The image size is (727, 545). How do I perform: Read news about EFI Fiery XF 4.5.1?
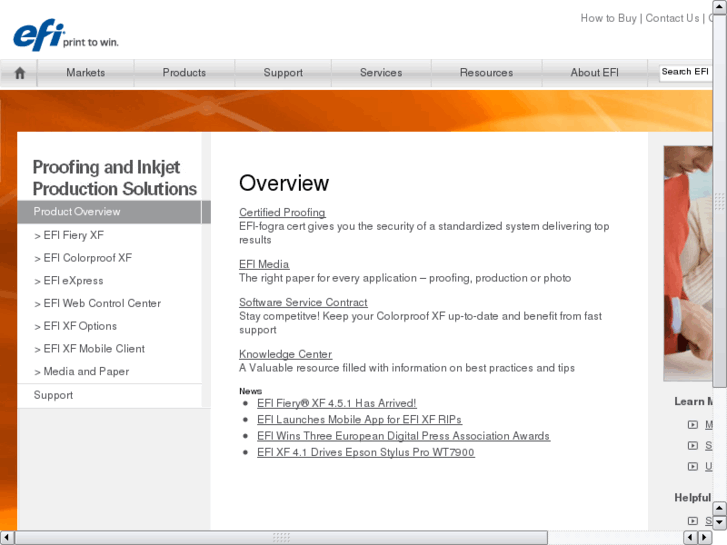[x=336, y=404]
